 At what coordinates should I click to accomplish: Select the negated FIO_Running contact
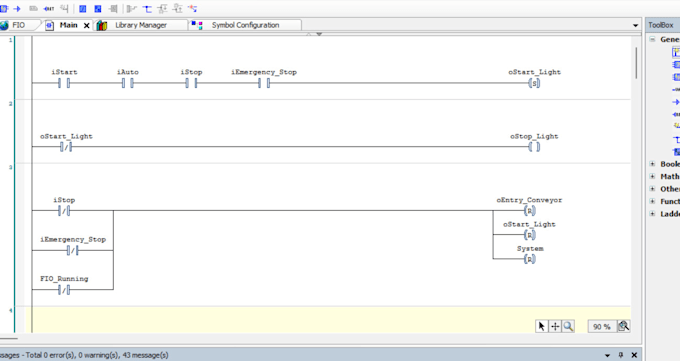[64, 290]
